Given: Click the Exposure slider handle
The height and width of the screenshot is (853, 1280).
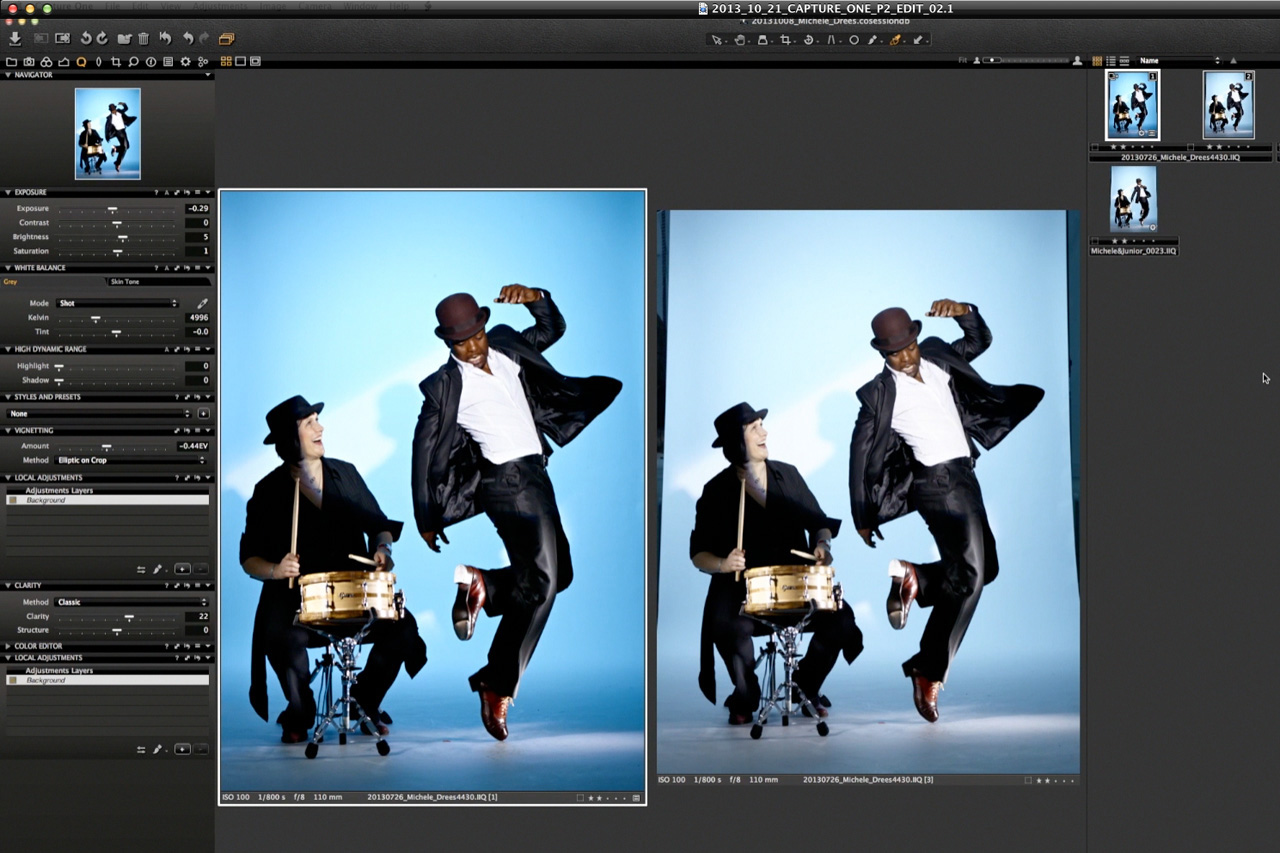Looking at the screenshot, I should point(113,208).
